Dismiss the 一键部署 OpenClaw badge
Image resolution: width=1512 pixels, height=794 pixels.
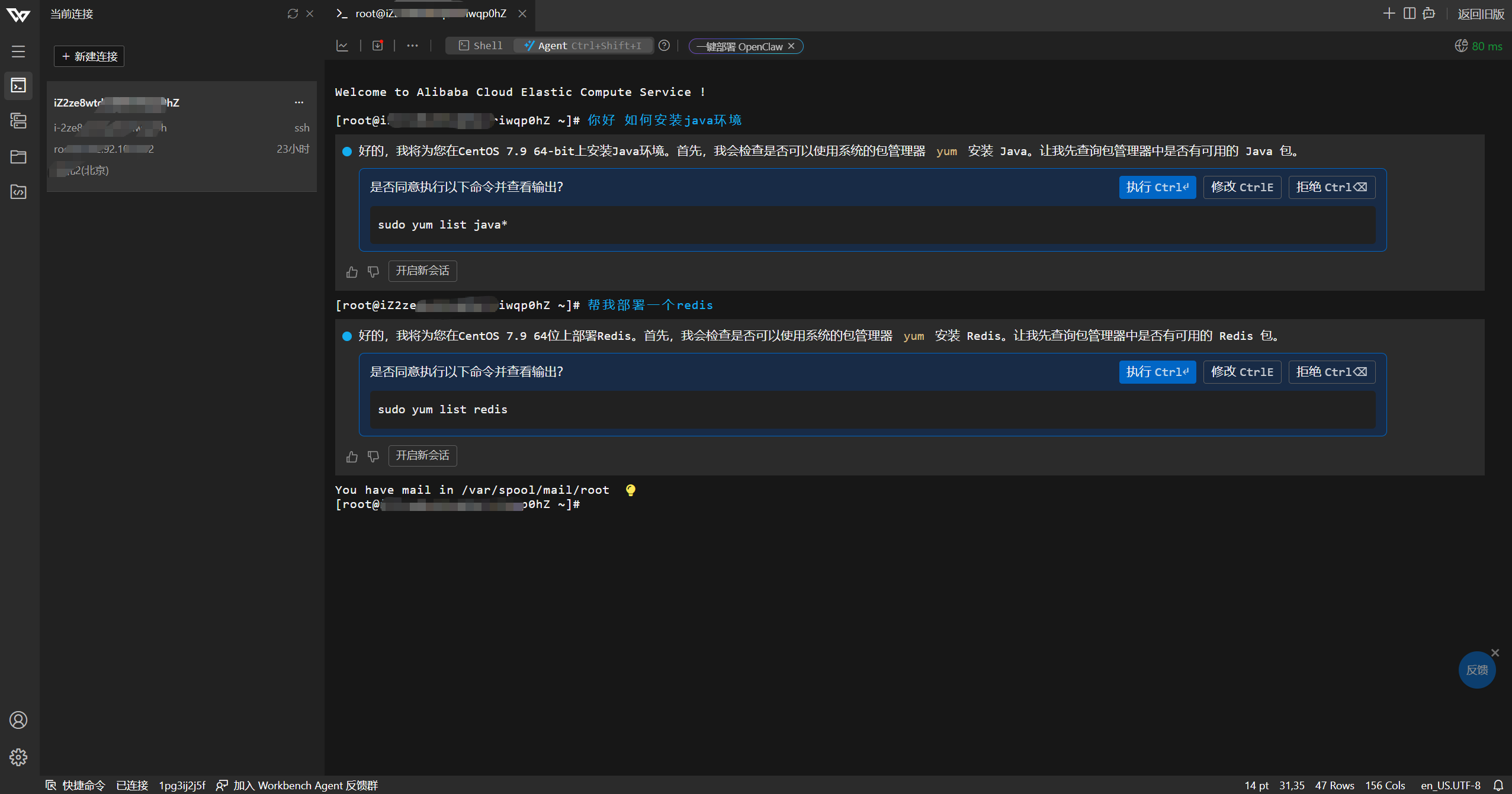(792, 46)
